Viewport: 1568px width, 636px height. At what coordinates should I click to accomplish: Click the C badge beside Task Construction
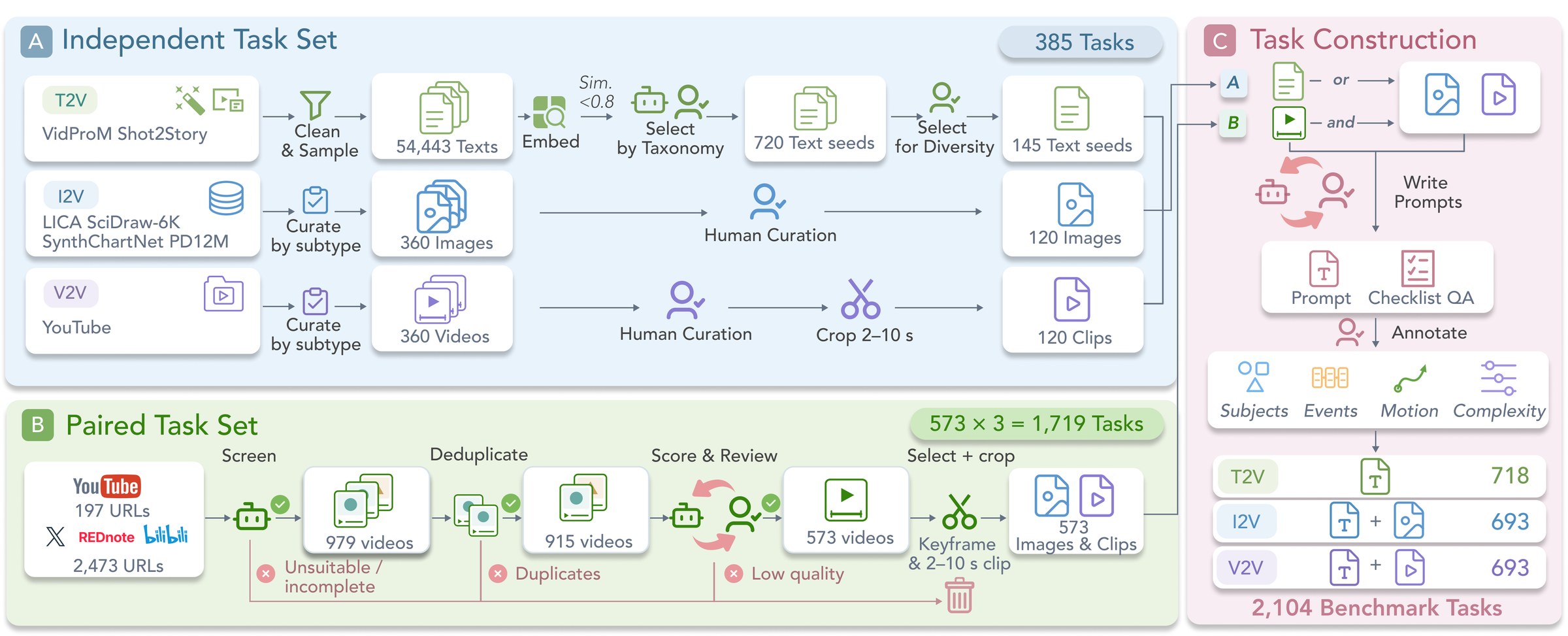click(1220, 41)
